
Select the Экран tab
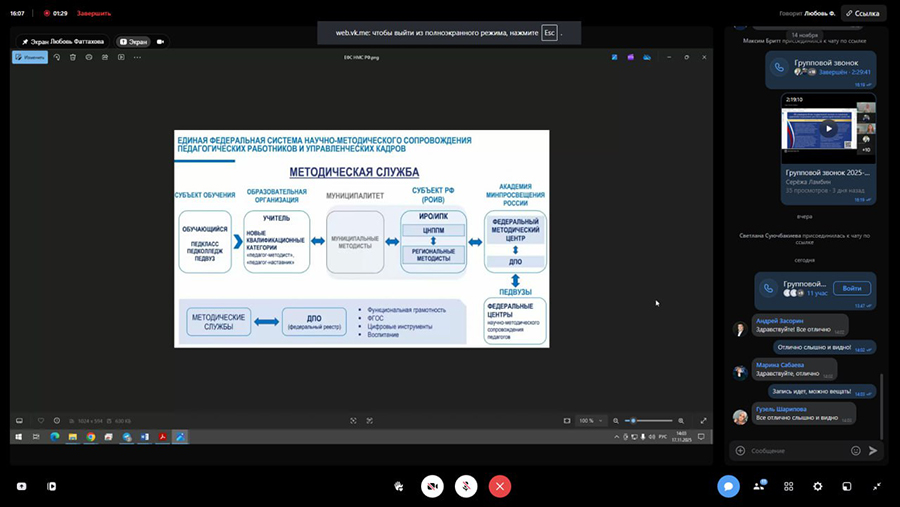click(133, 42)
